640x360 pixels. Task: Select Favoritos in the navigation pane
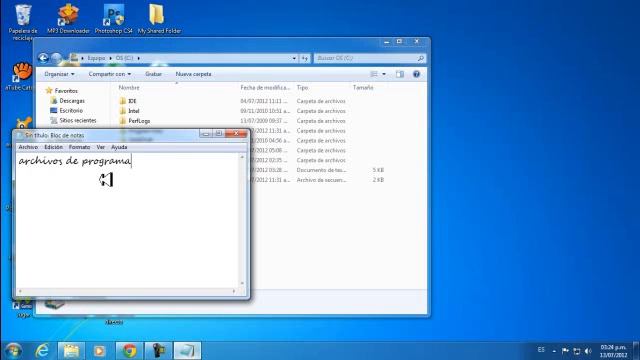pos(66,91)
